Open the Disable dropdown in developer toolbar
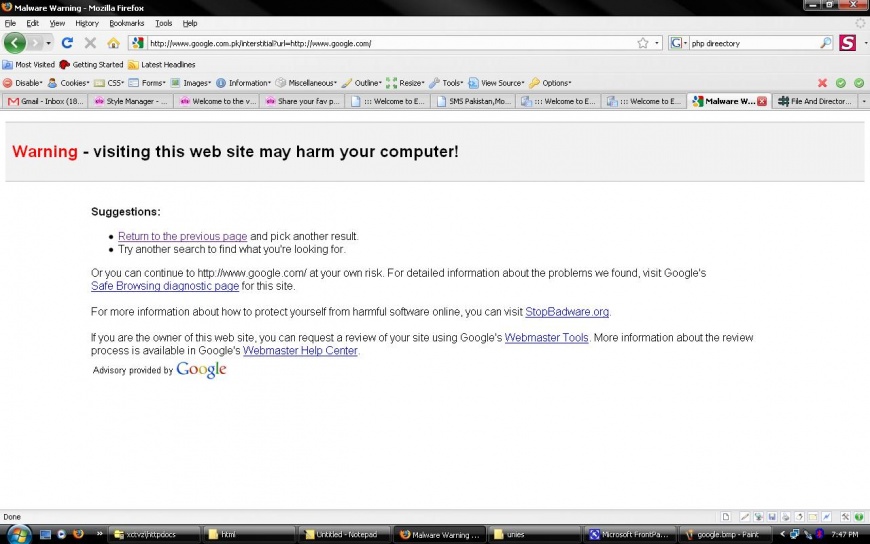Viewport: 870px width, 544px height. point(24,83)
